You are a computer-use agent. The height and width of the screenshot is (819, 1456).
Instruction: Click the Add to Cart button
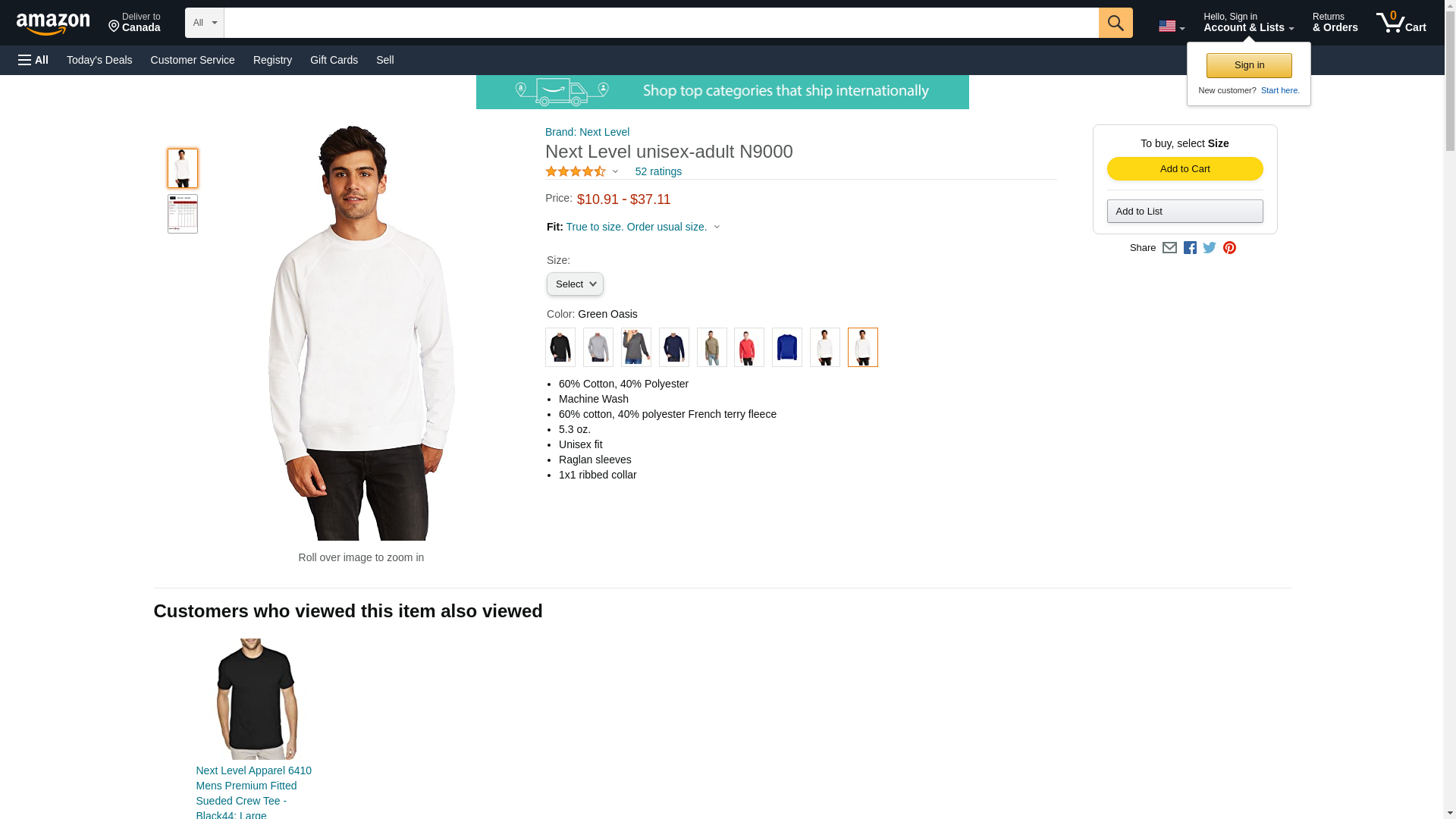point(1185,169)
